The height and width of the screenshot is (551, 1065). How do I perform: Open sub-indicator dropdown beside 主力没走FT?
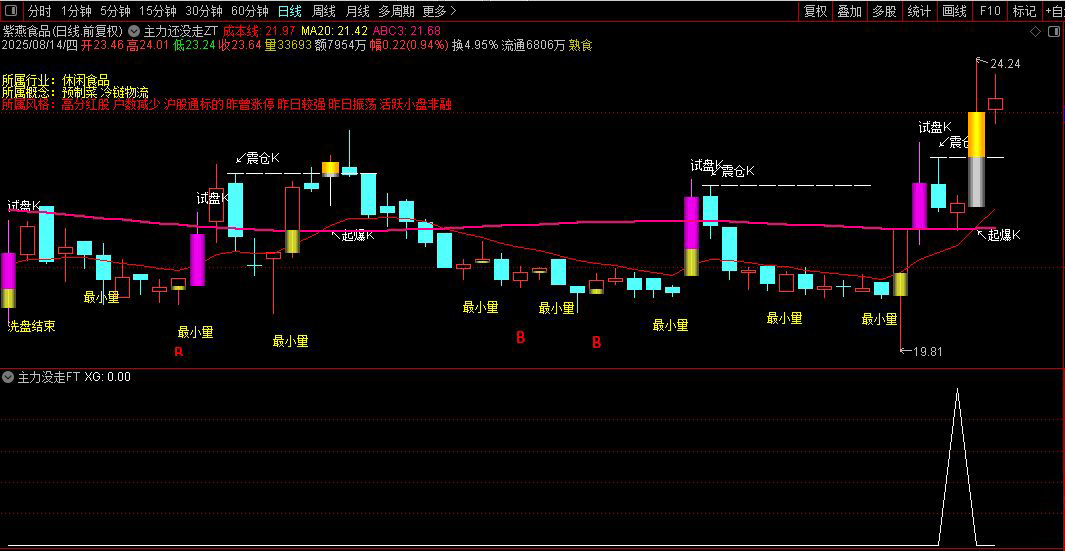[8, 376]
